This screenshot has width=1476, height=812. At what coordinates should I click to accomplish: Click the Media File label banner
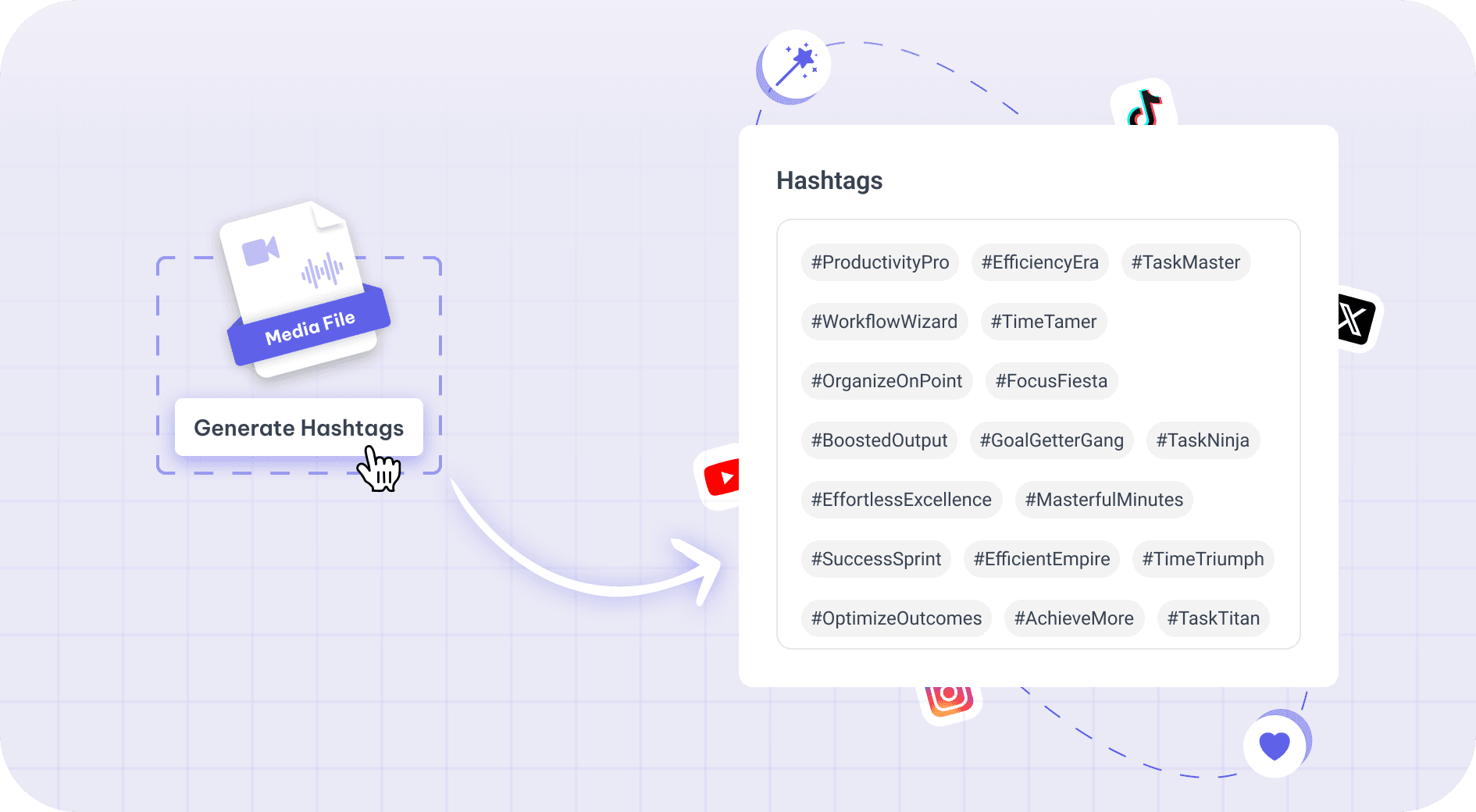[309, 328]
